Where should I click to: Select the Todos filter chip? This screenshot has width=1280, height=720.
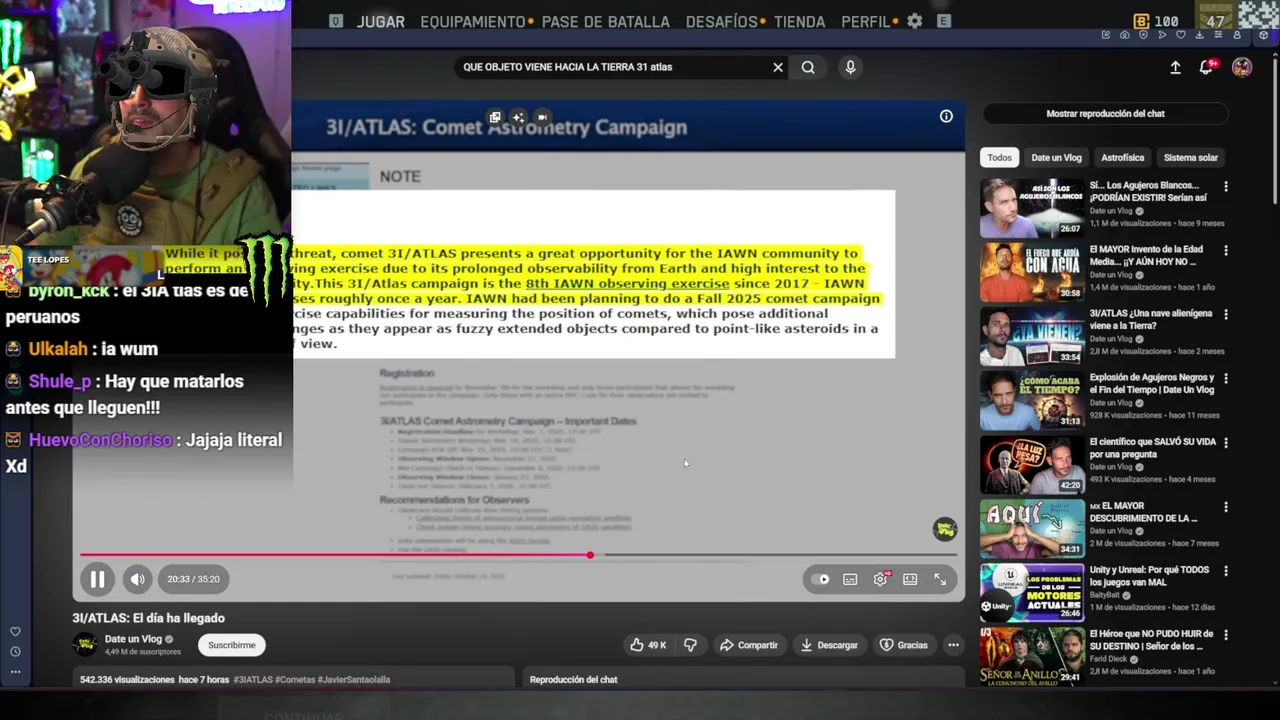coord(999,157)
